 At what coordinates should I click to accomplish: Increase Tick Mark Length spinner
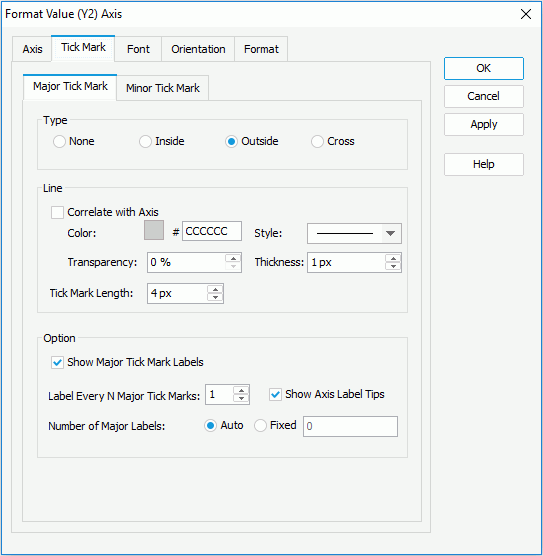(x=215, y=290)
